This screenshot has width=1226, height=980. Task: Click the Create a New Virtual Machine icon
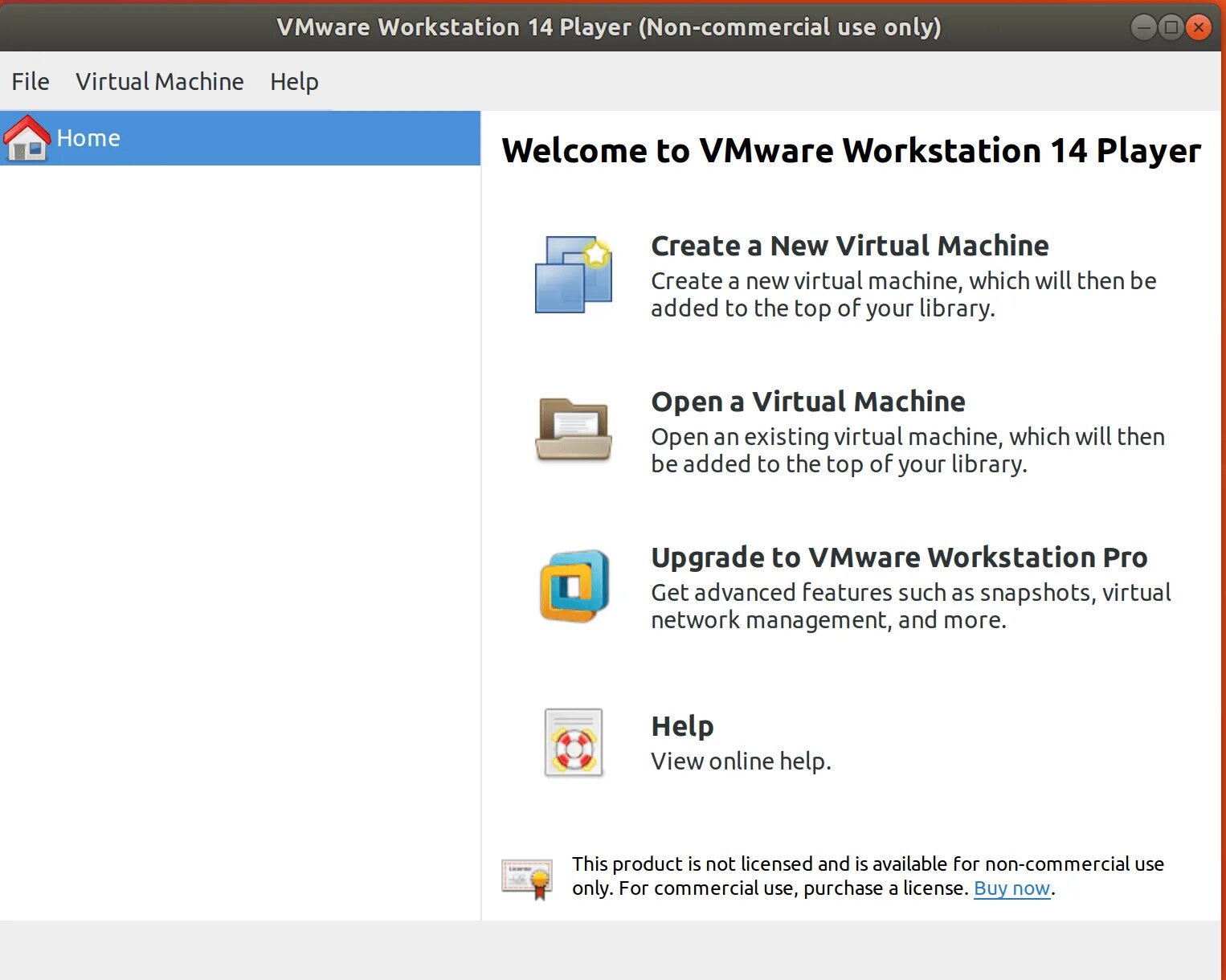574,275
